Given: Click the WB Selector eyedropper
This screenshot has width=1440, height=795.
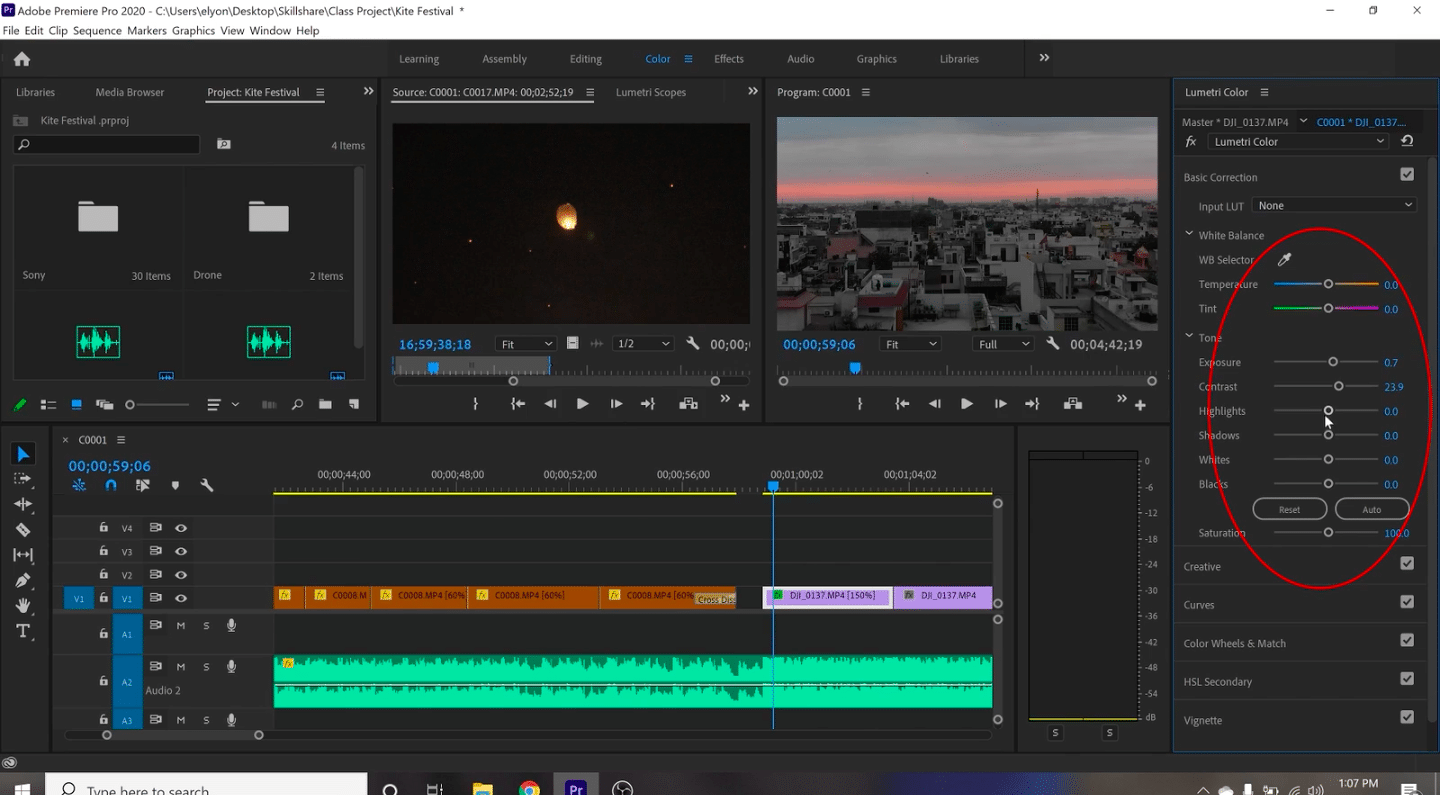Looking at the screenshot, I should [1285, 260].
